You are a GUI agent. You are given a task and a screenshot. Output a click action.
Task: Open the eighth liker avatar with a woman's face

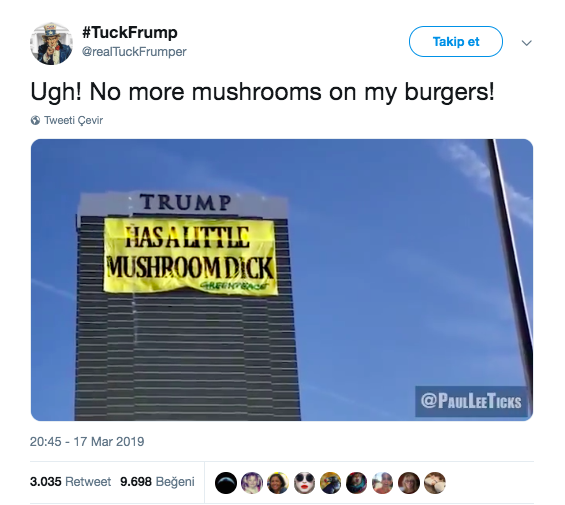coord(409,483)
